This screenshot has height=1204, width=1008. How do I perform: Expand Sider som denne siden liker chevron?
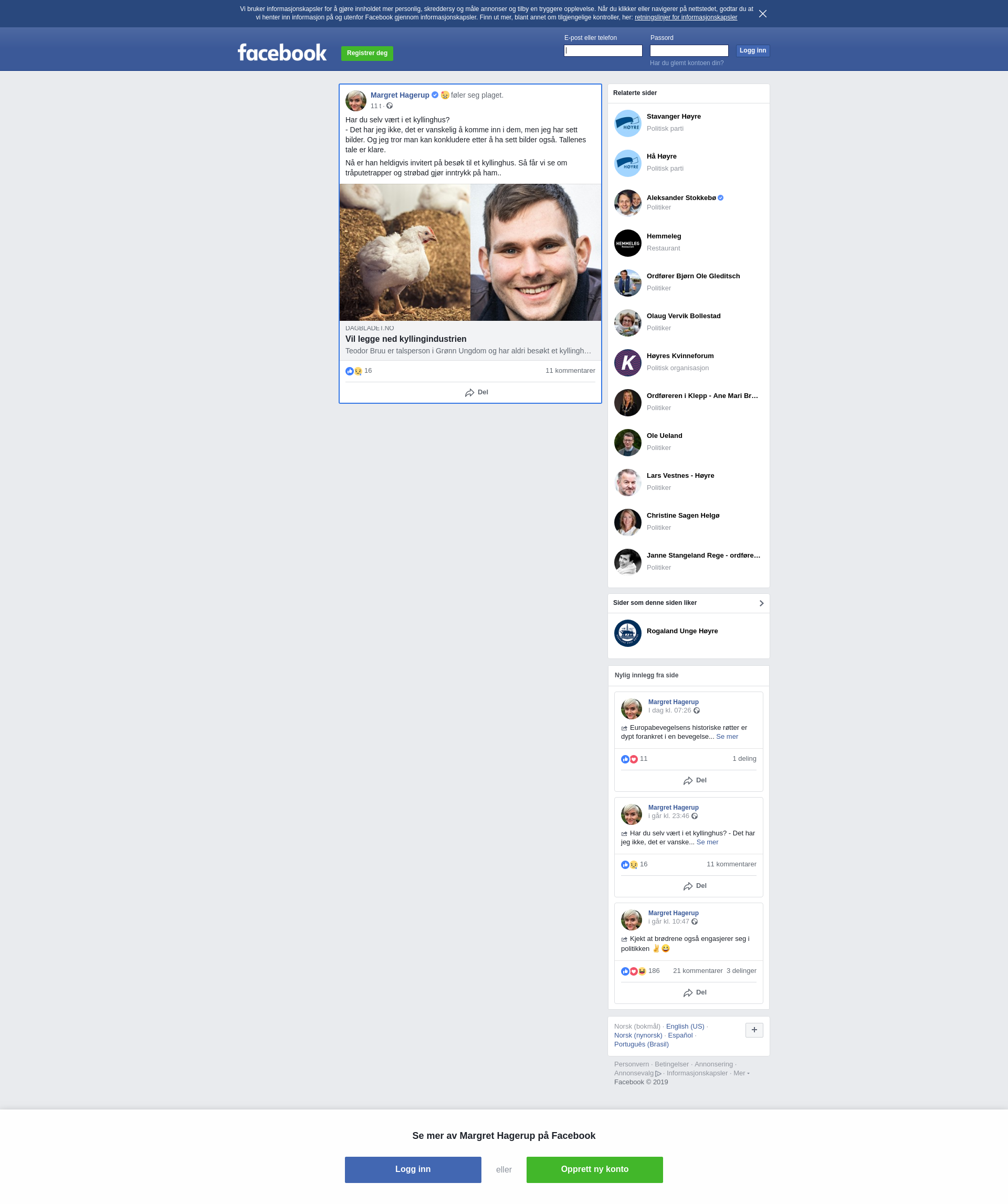click(761, 603)
